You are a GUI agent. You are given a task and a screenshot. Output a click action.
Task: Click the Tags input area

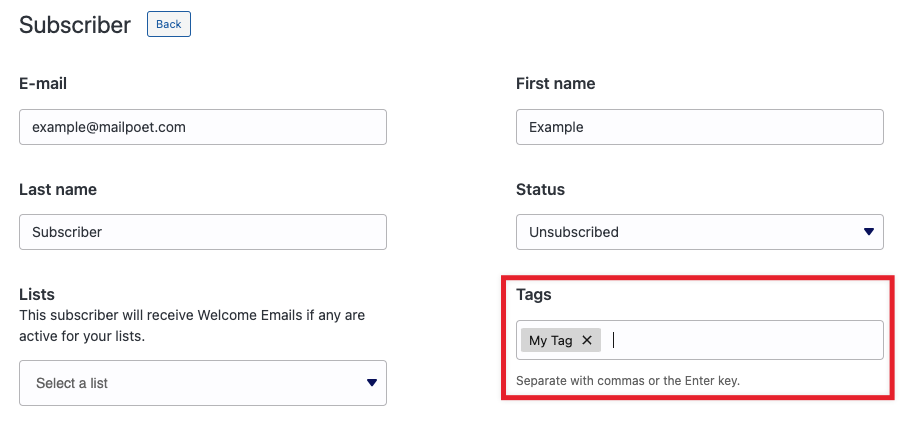(740, 340)
